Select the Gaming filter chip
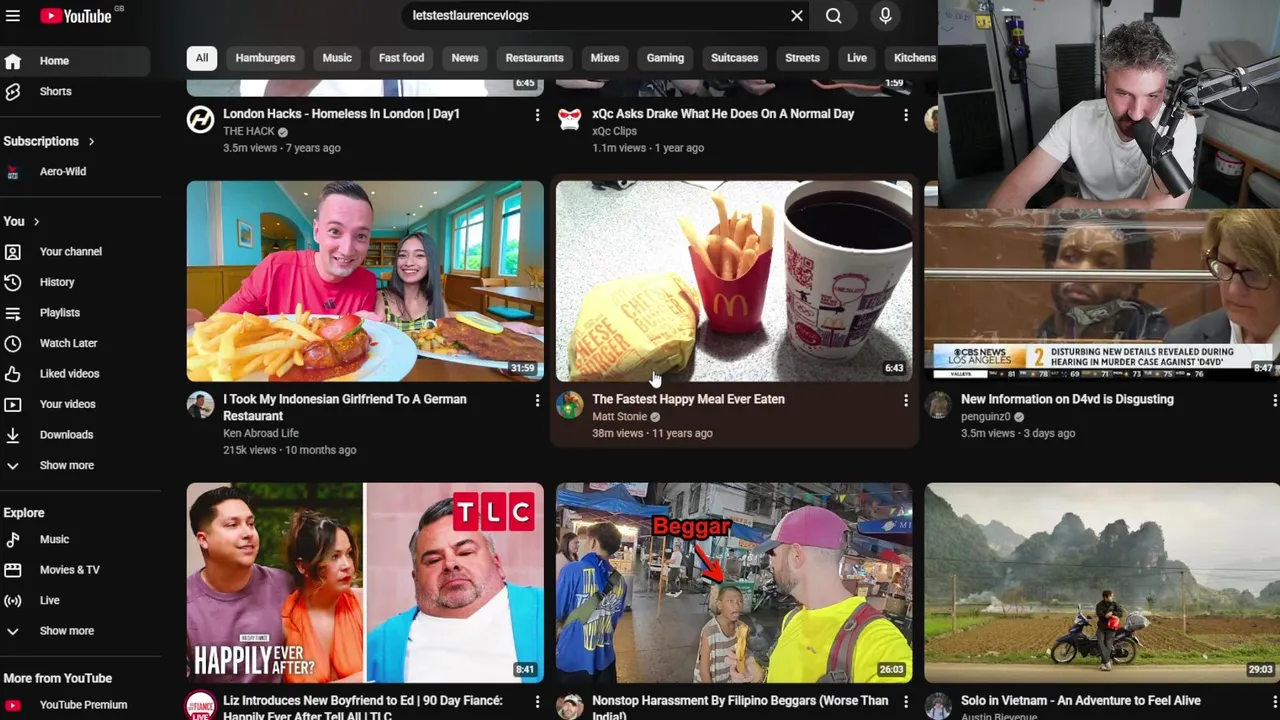The image size is (1280, 720). 665,58
